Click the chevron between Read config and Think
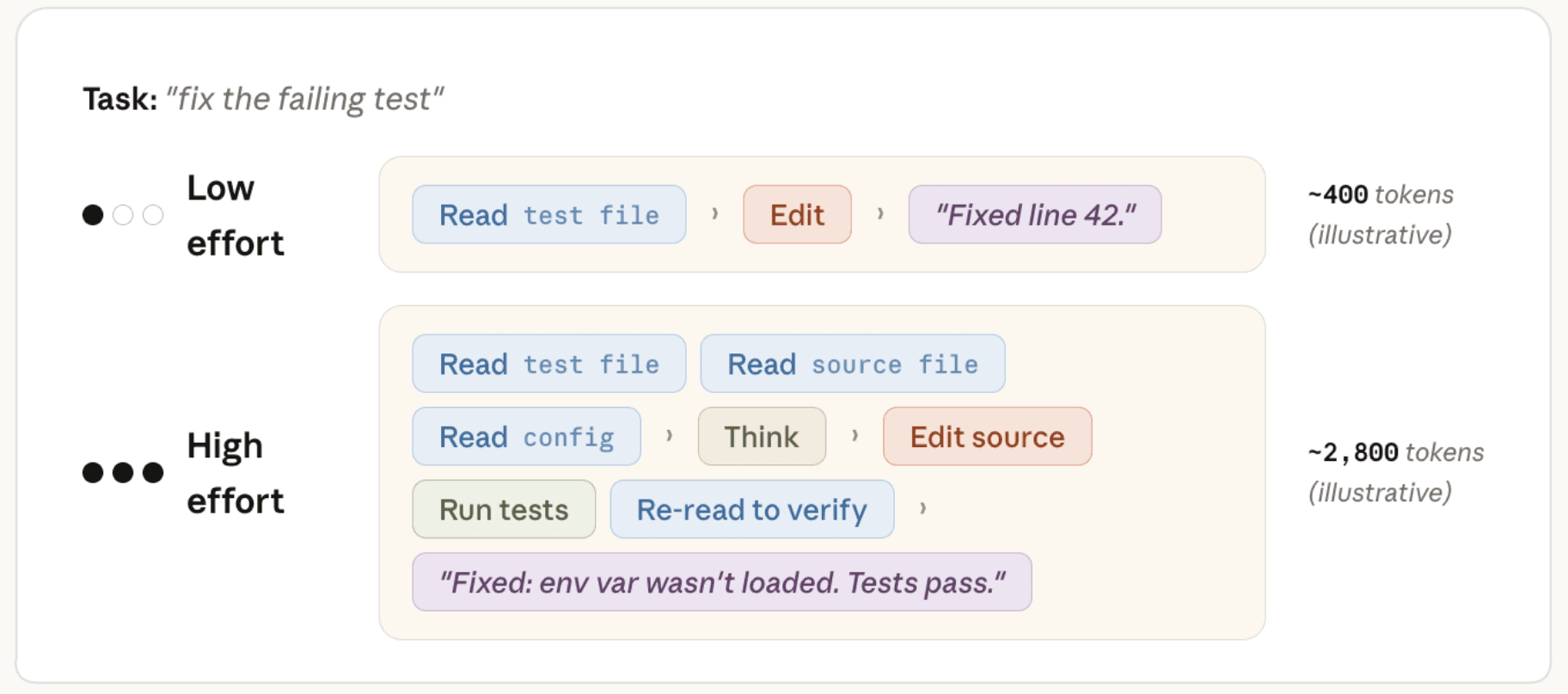Viewport: 1568px width, 694px height. [669, 435]
